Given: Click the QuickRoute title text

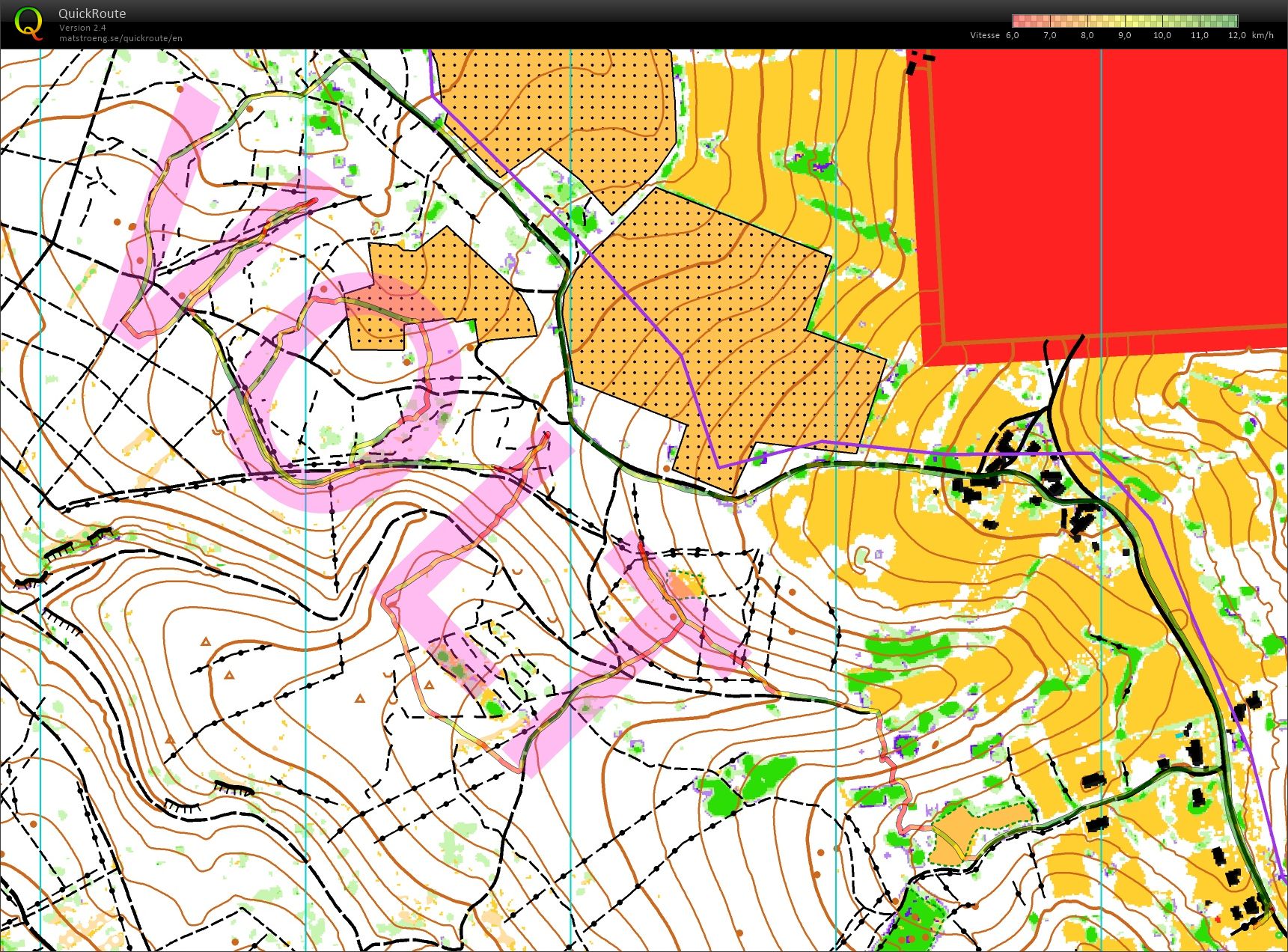Looking at the screenshot, I should 91,13.
